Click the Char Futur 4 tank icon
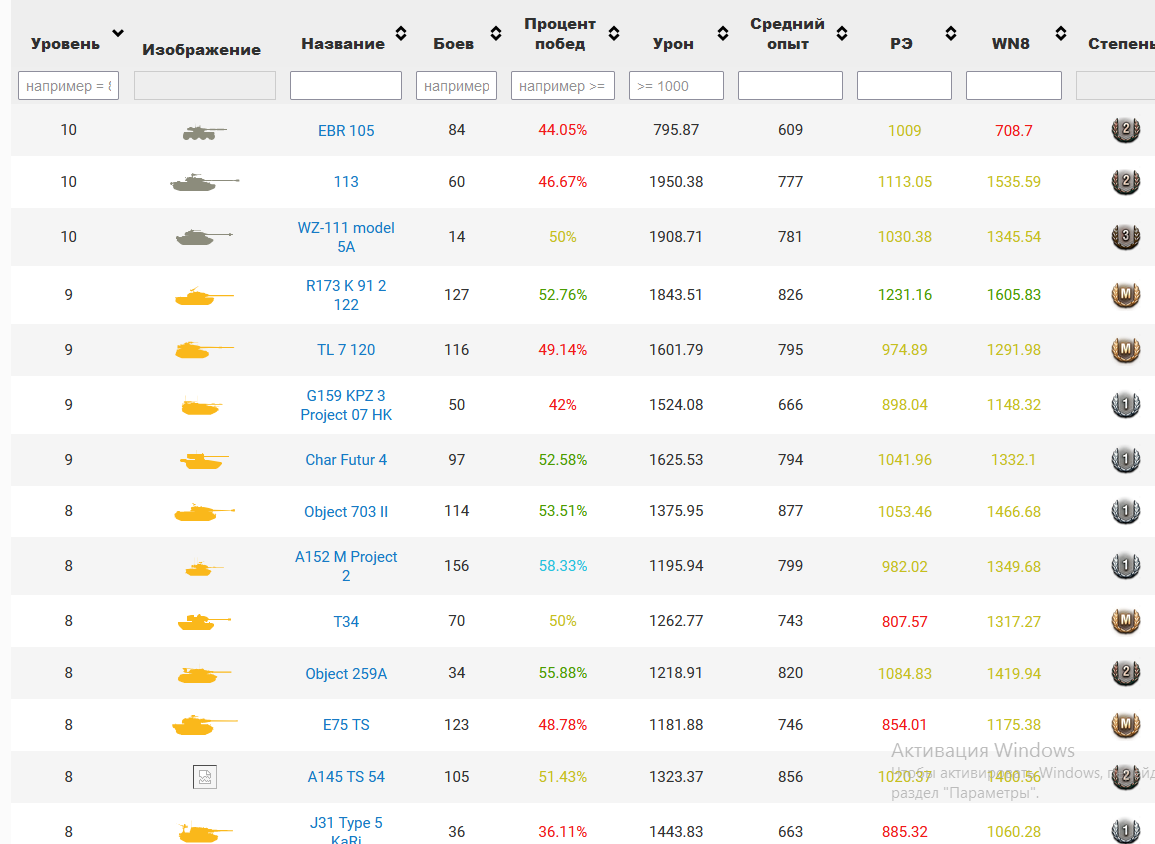 (204, 461)
